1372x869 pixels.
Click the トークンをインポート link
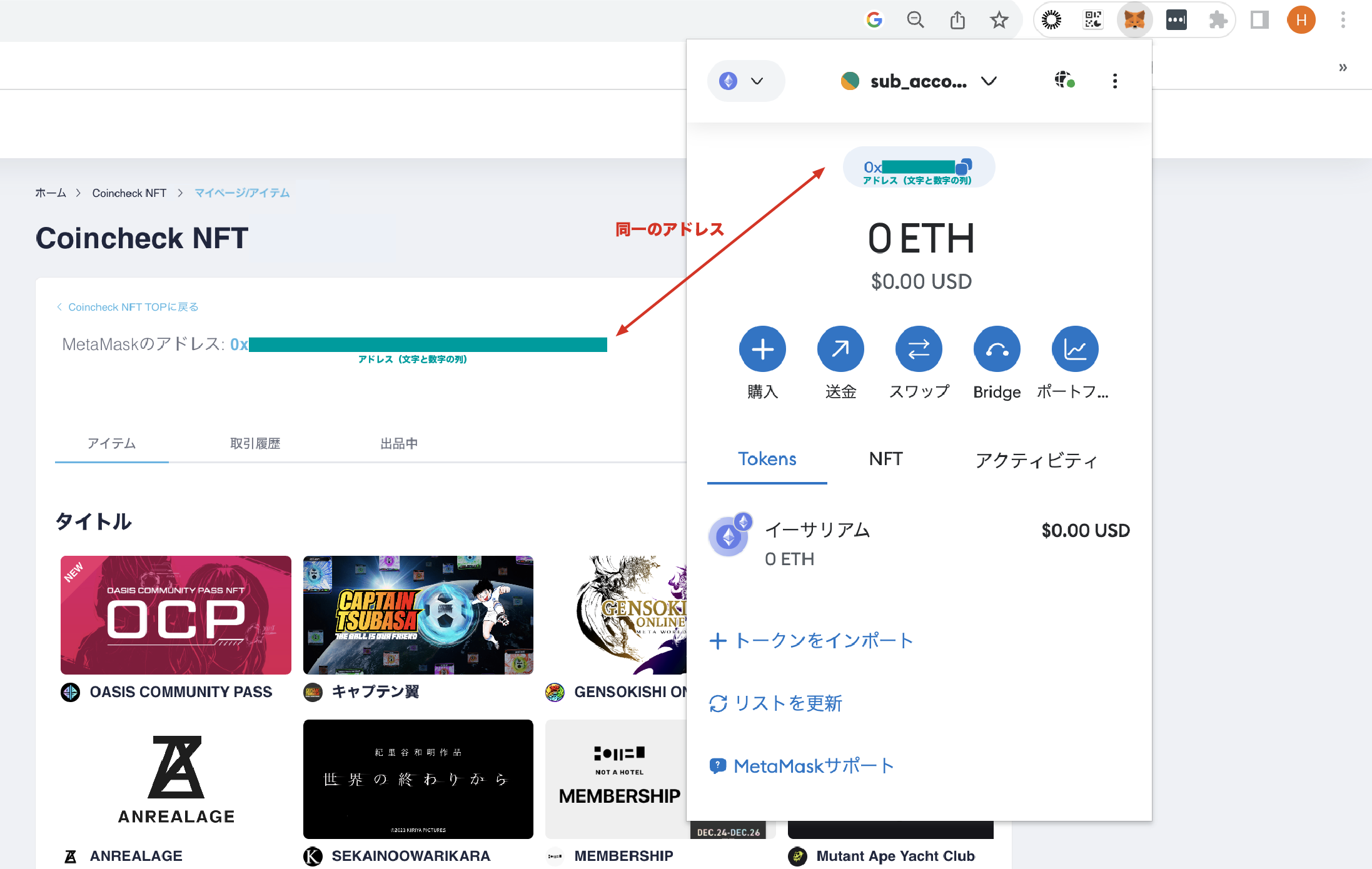click(x=811, y=641)
